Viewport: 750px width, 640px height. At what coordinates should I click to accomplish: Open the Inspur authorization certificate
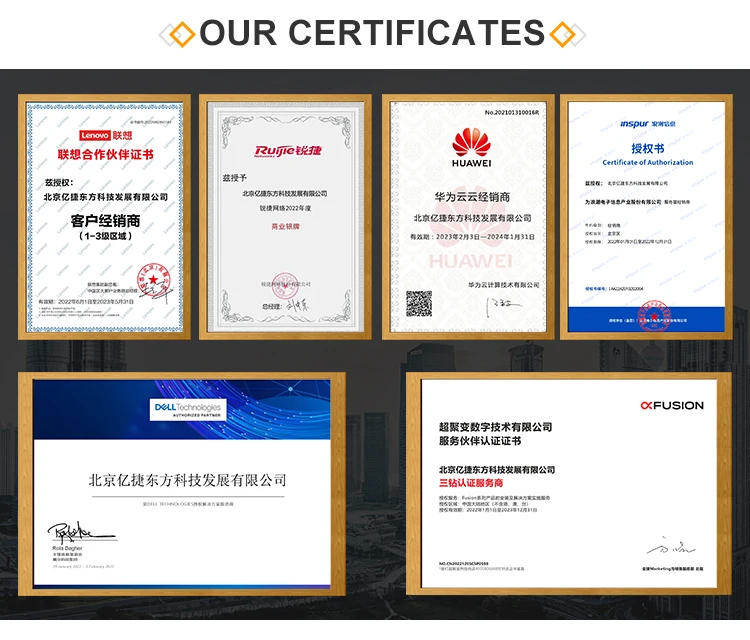point(646,217)
